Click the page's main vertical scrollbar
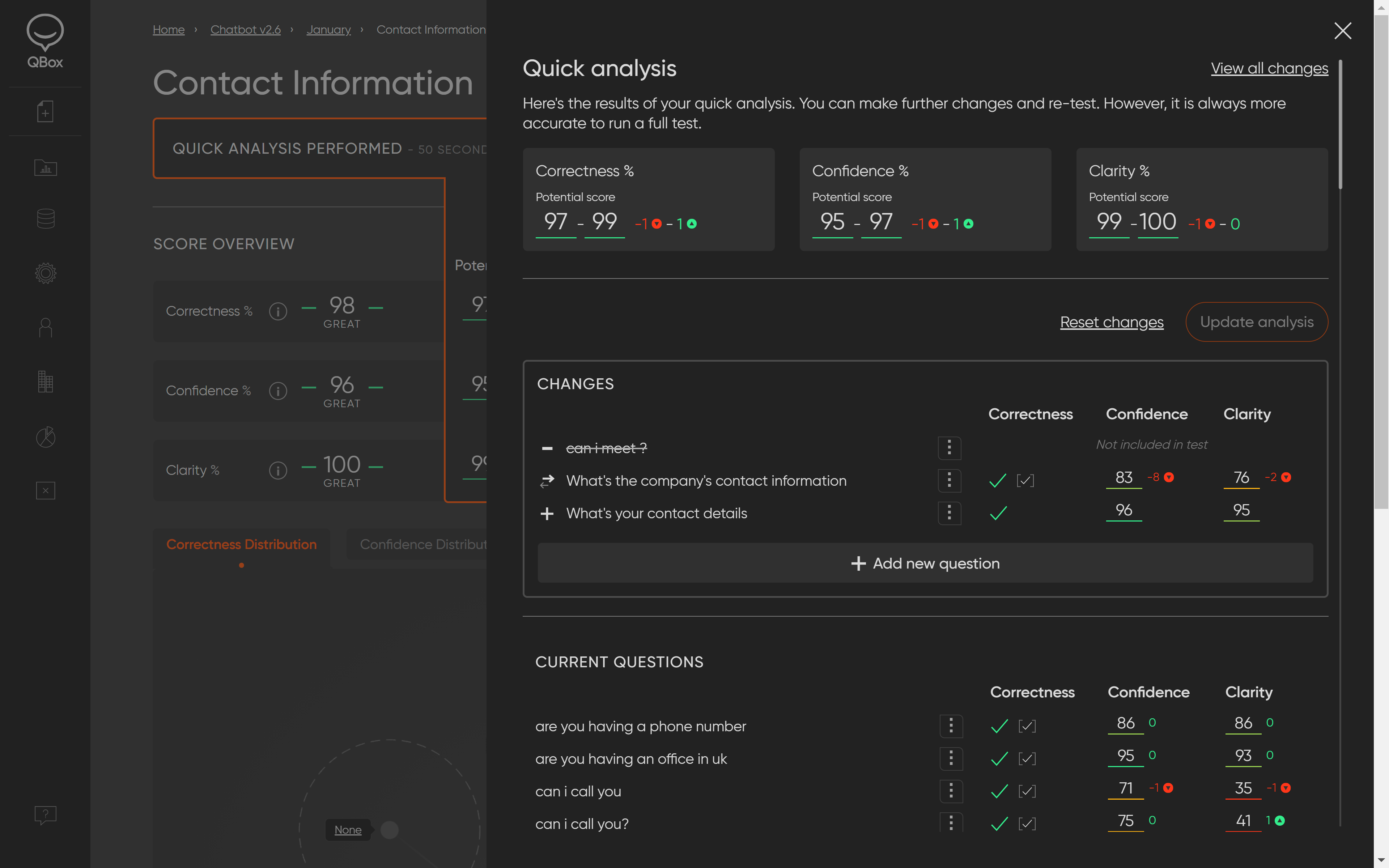 coord(1381,261)
